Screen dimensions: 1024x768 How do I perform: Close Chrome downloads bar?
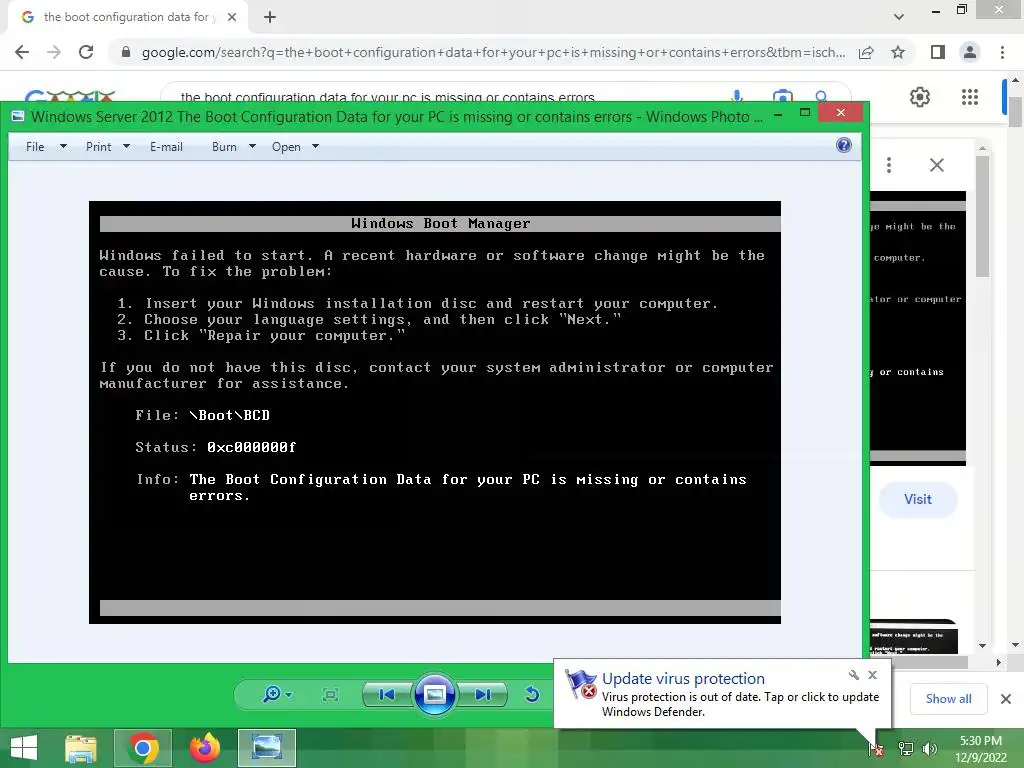[1006, 699]
